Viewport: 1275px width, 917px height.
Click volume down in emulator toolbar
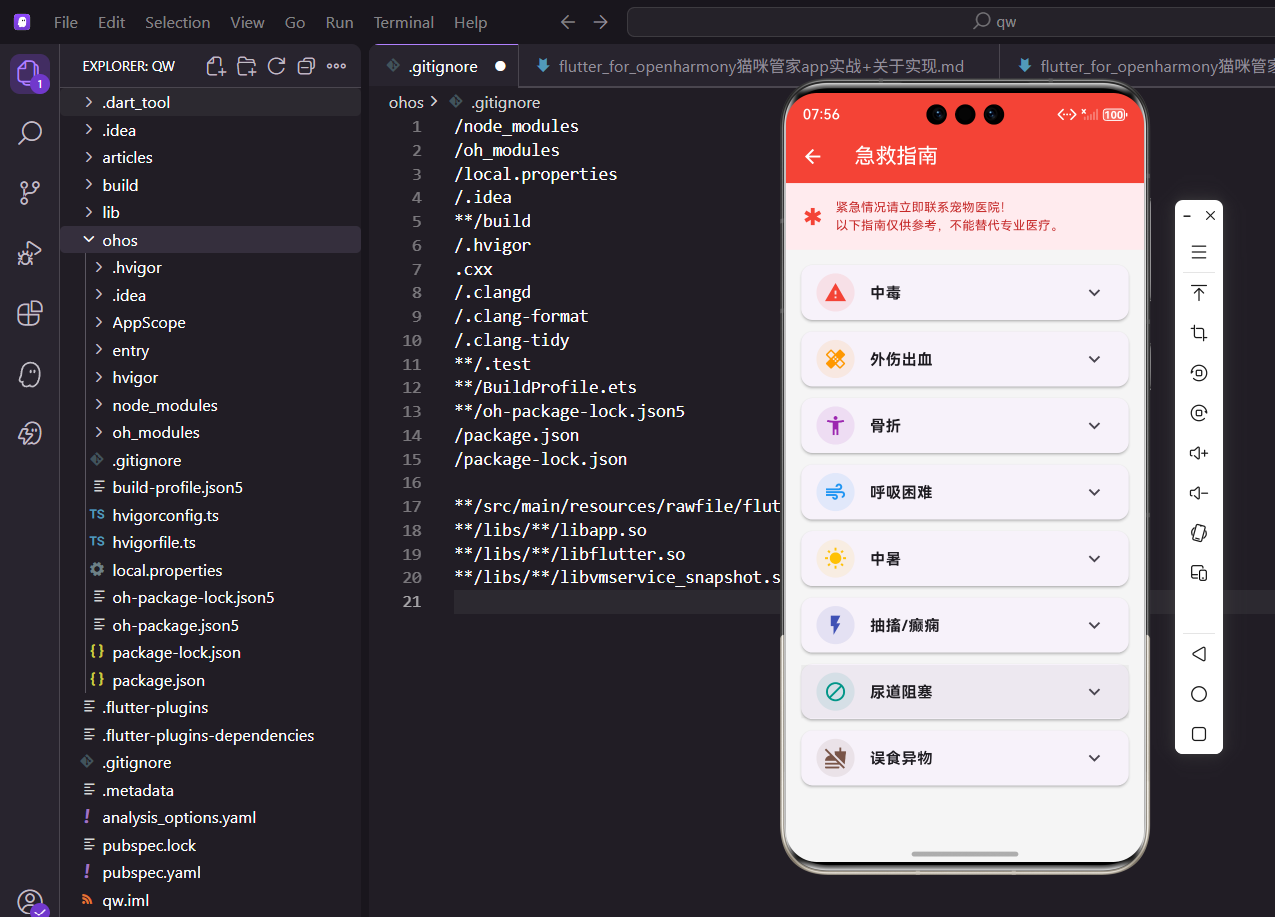point(1199,493)
